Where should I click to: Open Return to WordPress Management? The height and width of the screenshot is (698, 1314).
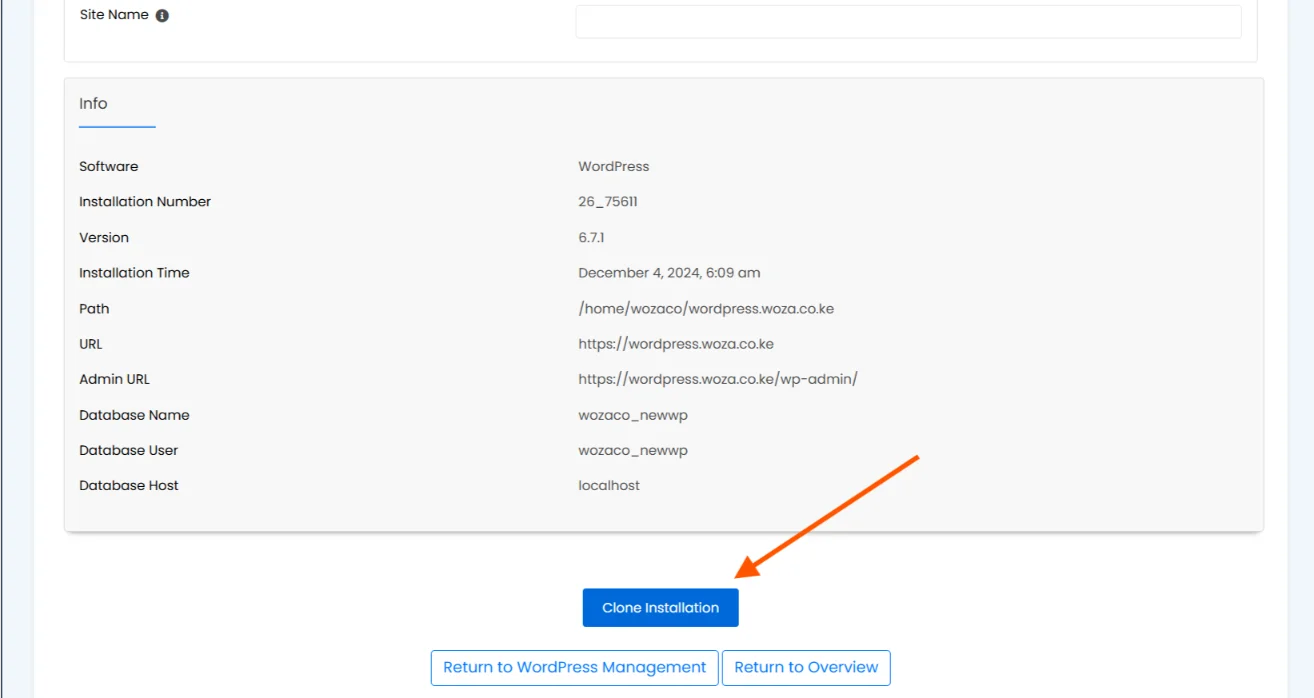pos(573,666)
